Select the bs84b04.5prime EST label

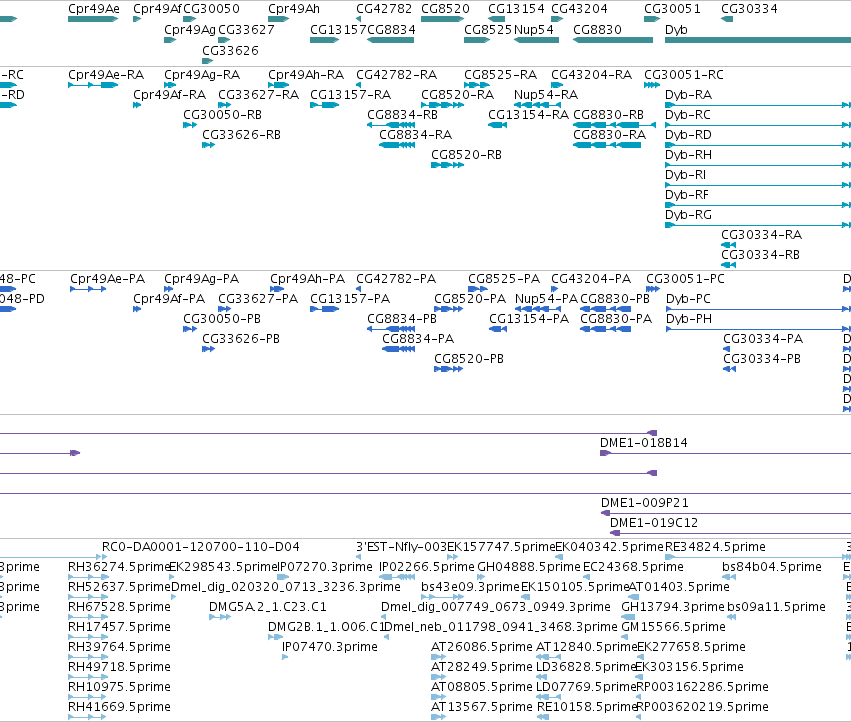[771, 567]
